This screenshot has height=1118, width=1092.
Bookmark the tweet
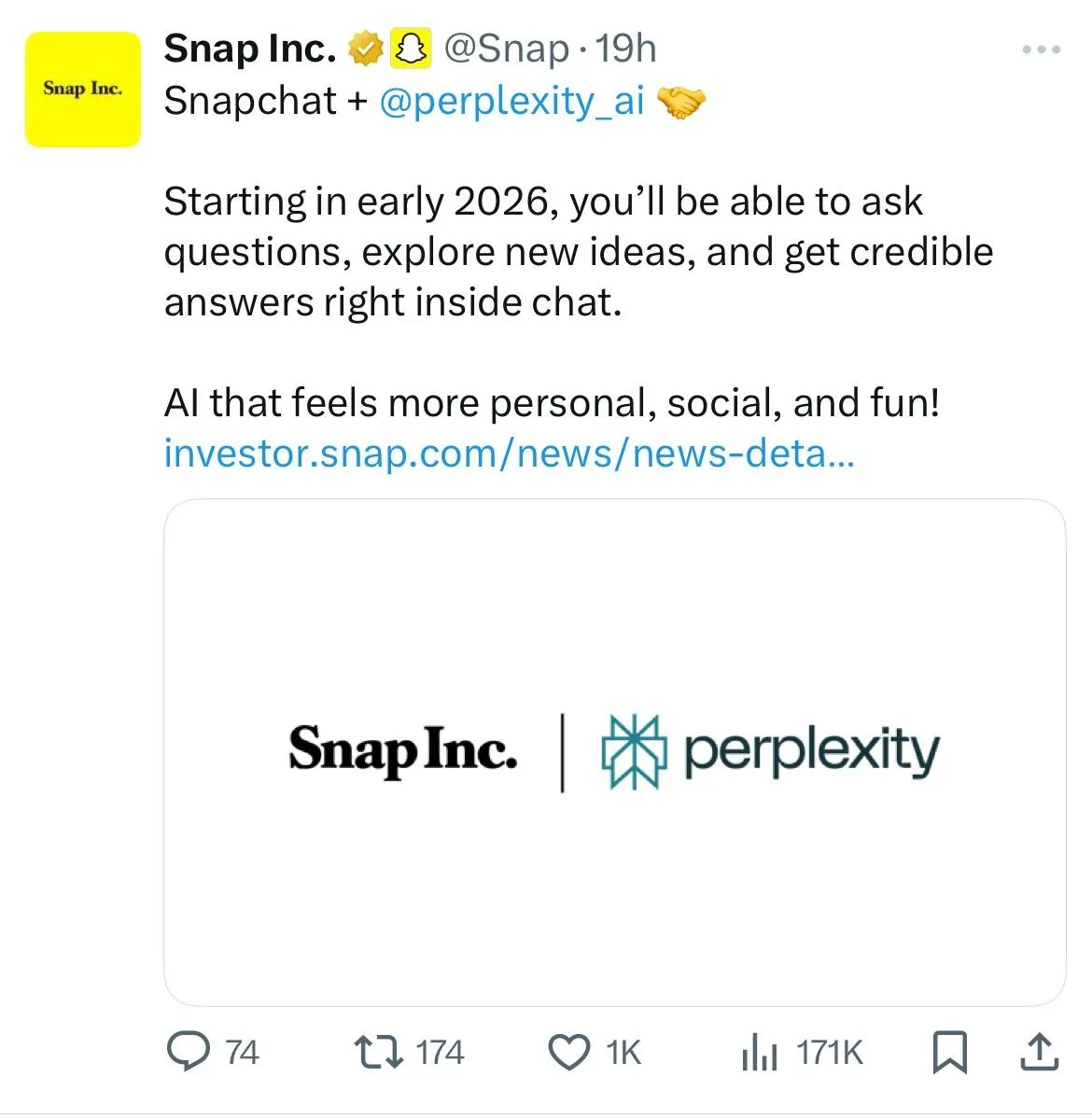click(x=950, y=1052)
